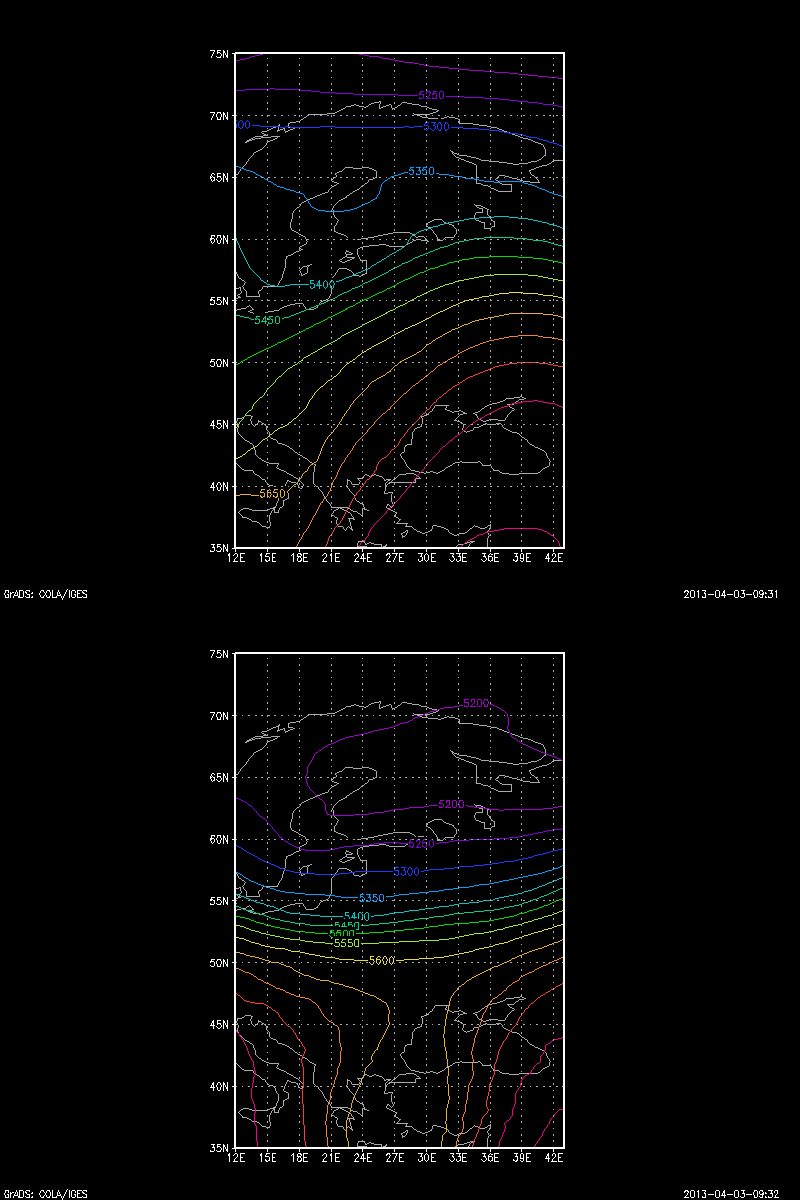Click the timestamp 2013-04-03-09:31

click(x=731, y=594)
